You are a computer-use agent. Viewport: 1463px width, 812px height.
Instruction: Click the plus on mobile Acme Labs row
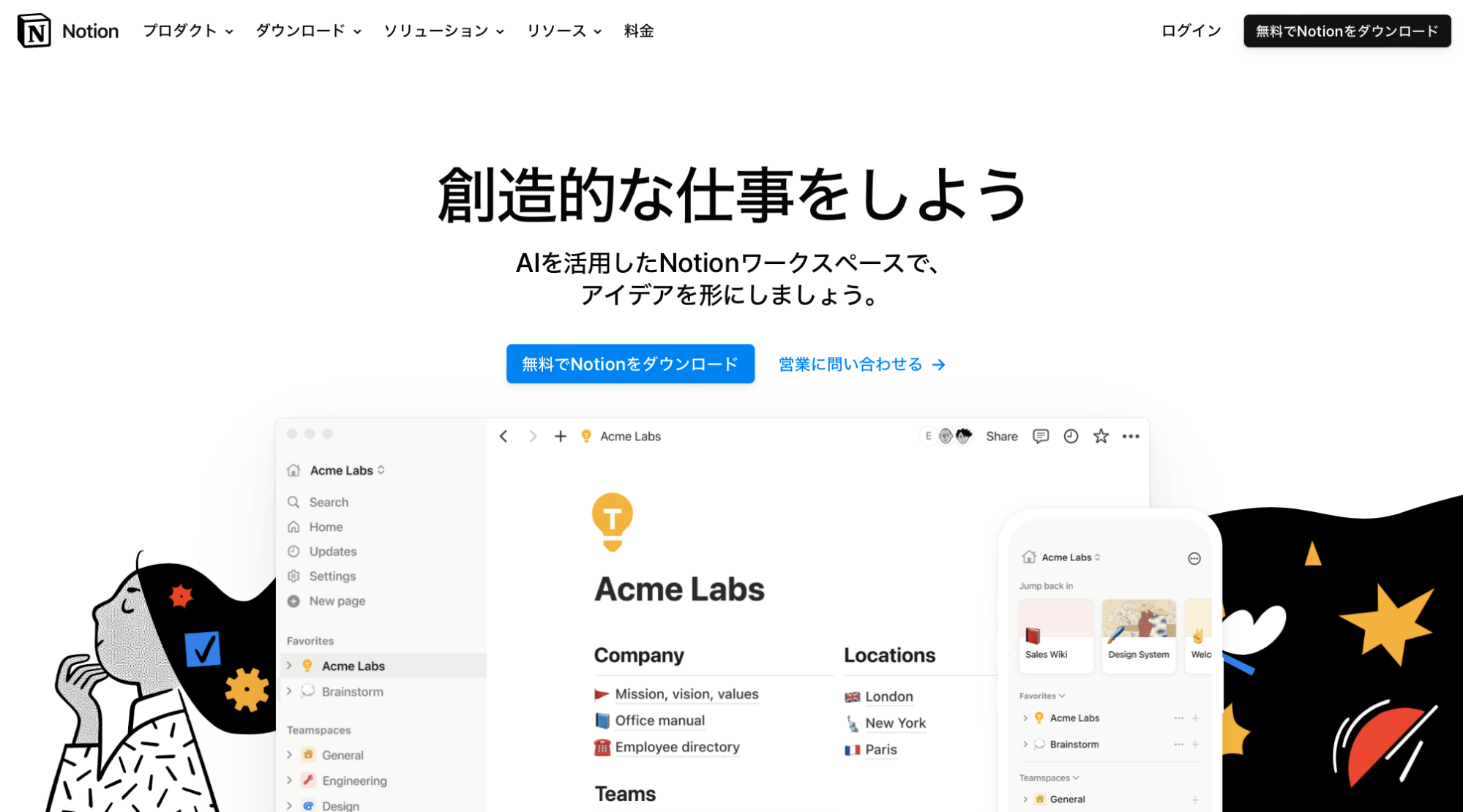click(1195, 718)
